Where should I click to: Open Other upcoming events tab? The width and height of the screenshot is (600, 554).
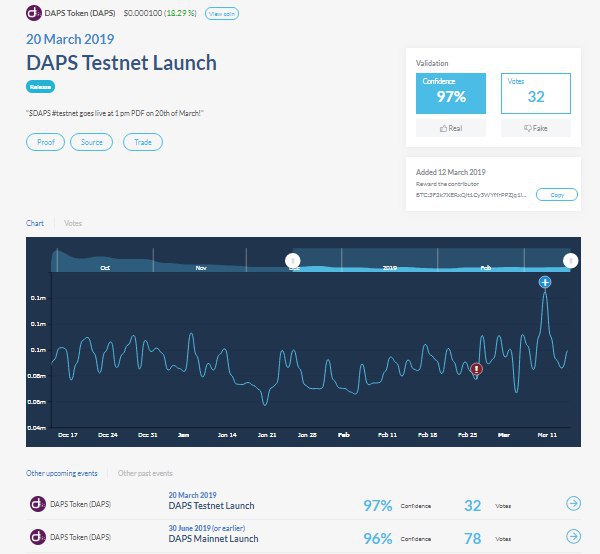(62, 473)
